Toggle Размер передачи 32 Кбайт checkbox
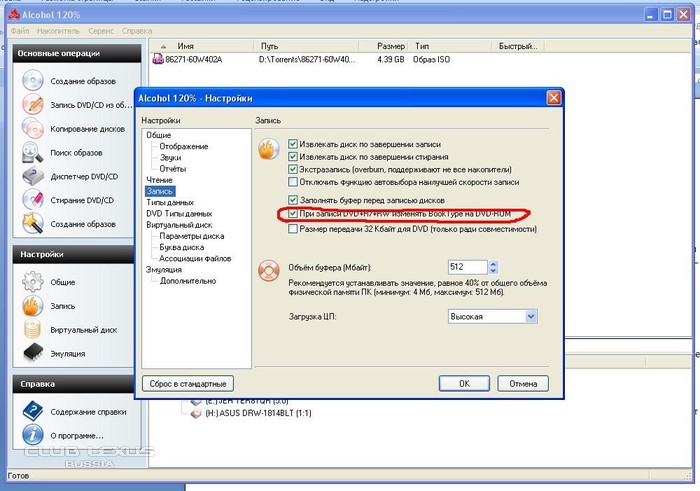 293,229
